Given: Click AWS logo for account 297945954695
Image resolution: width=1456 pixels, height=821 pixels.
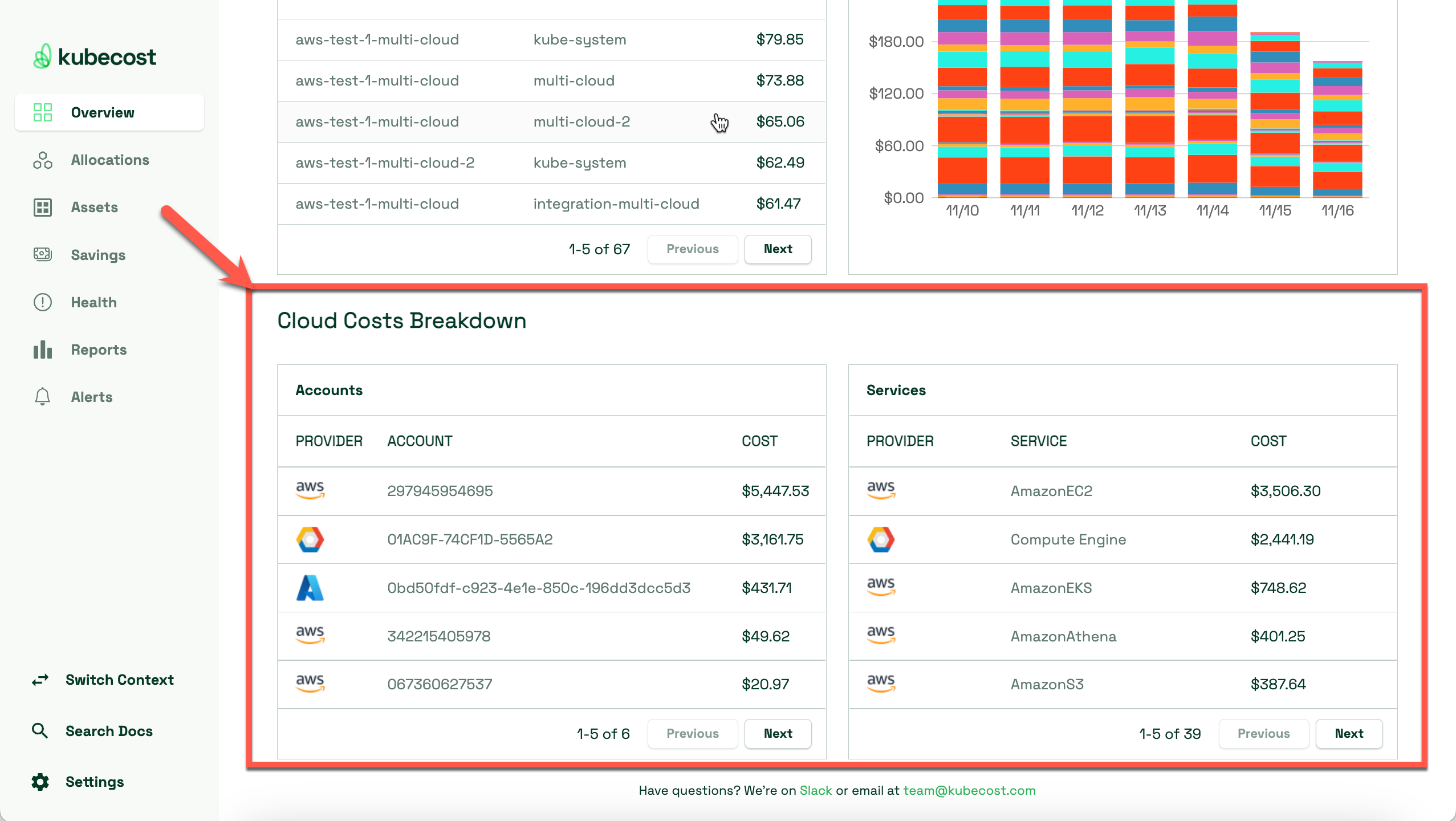Looking at the screenshot, I should 310,490.
